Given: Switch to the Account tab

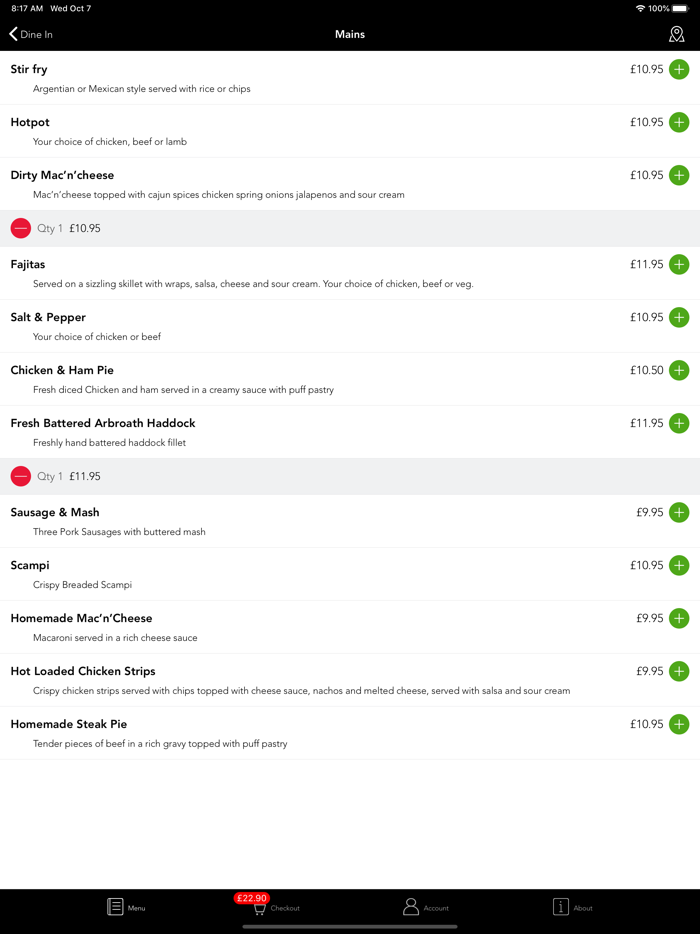Looking at the screenshot, I should pyautogui.click(x=425, y=907).
